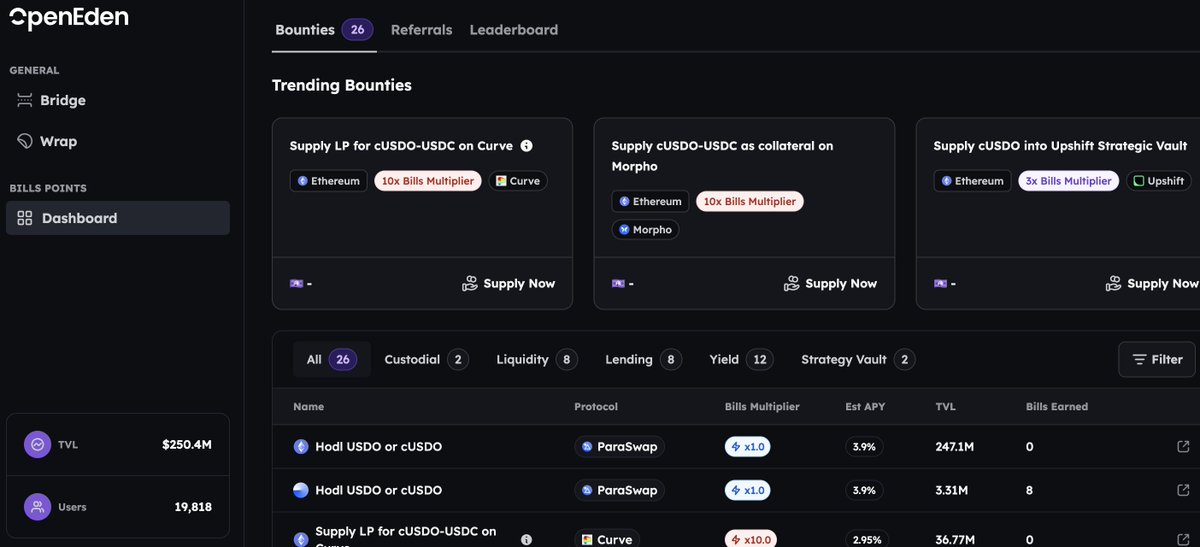Click the 2.95% APY value

tap(868, 539)
